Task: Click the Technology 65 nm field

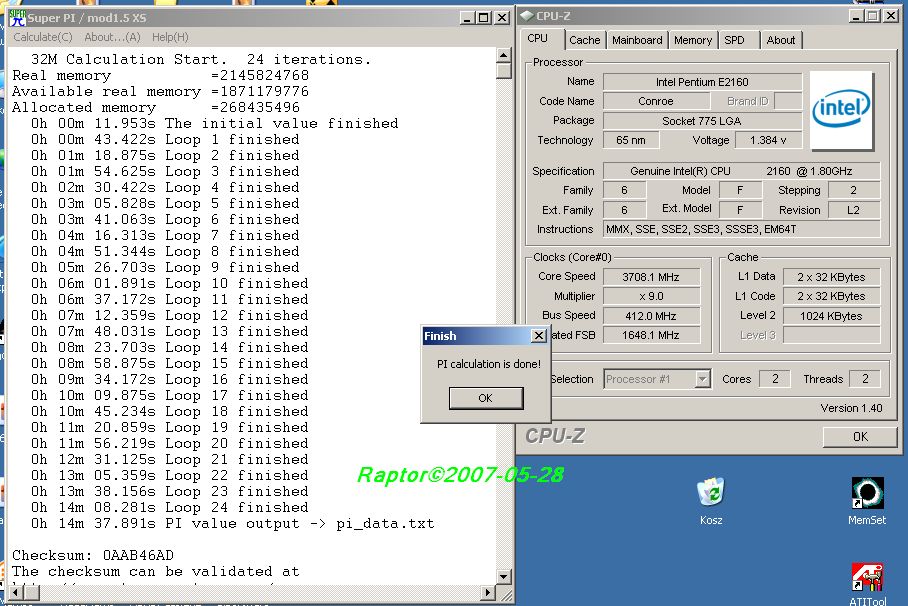Action: click(631, 140)
